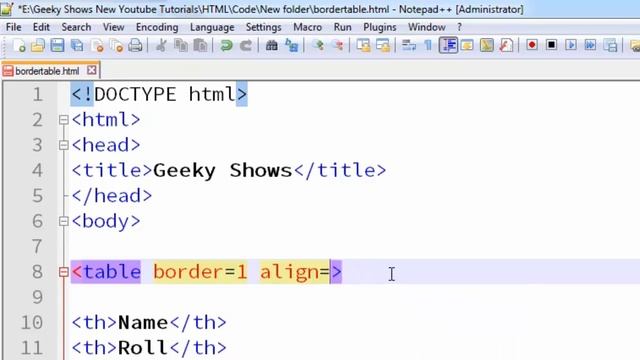This screenshot has width=640, height=360.
Task: Show all characters pilcrow icon
Action: [428, 45]
